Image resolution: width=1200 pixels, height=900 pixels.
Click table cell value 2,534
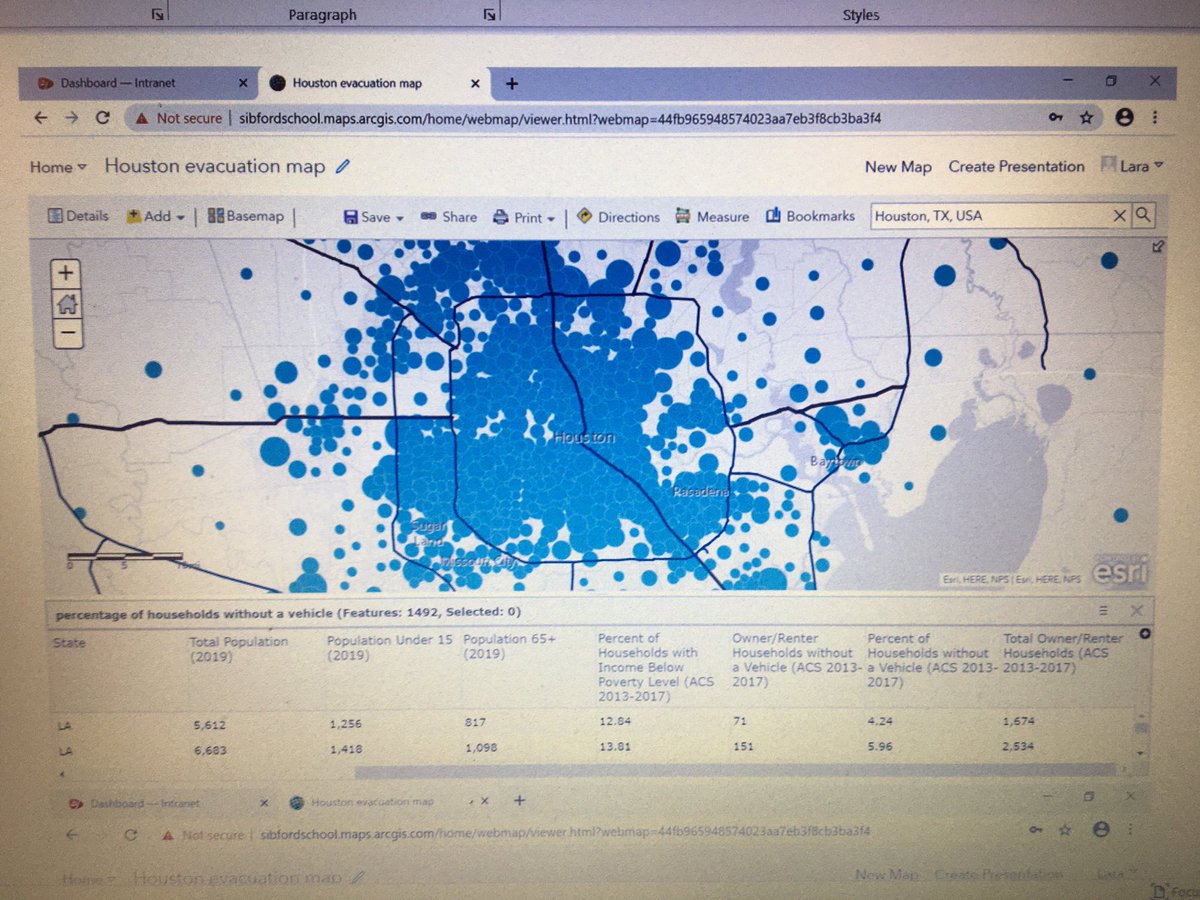[1019, 745]
